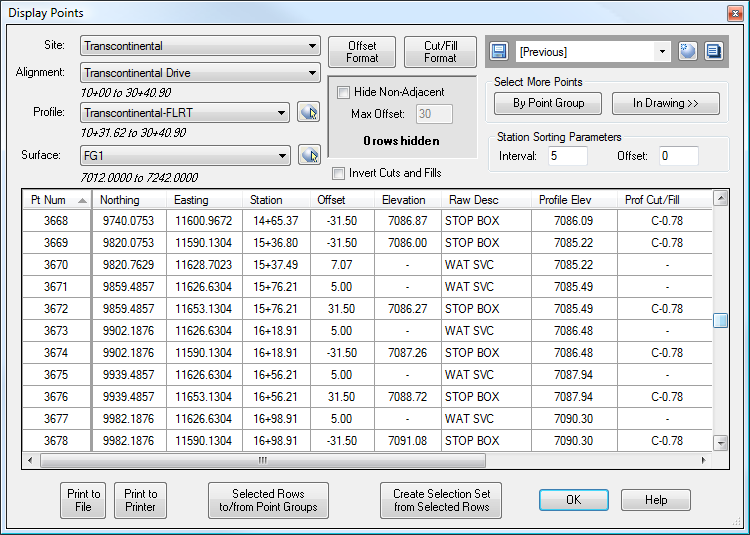Click the Max Offset field
Image resolution: width=750 pixels, height=535 pixels.
(434, 114)
